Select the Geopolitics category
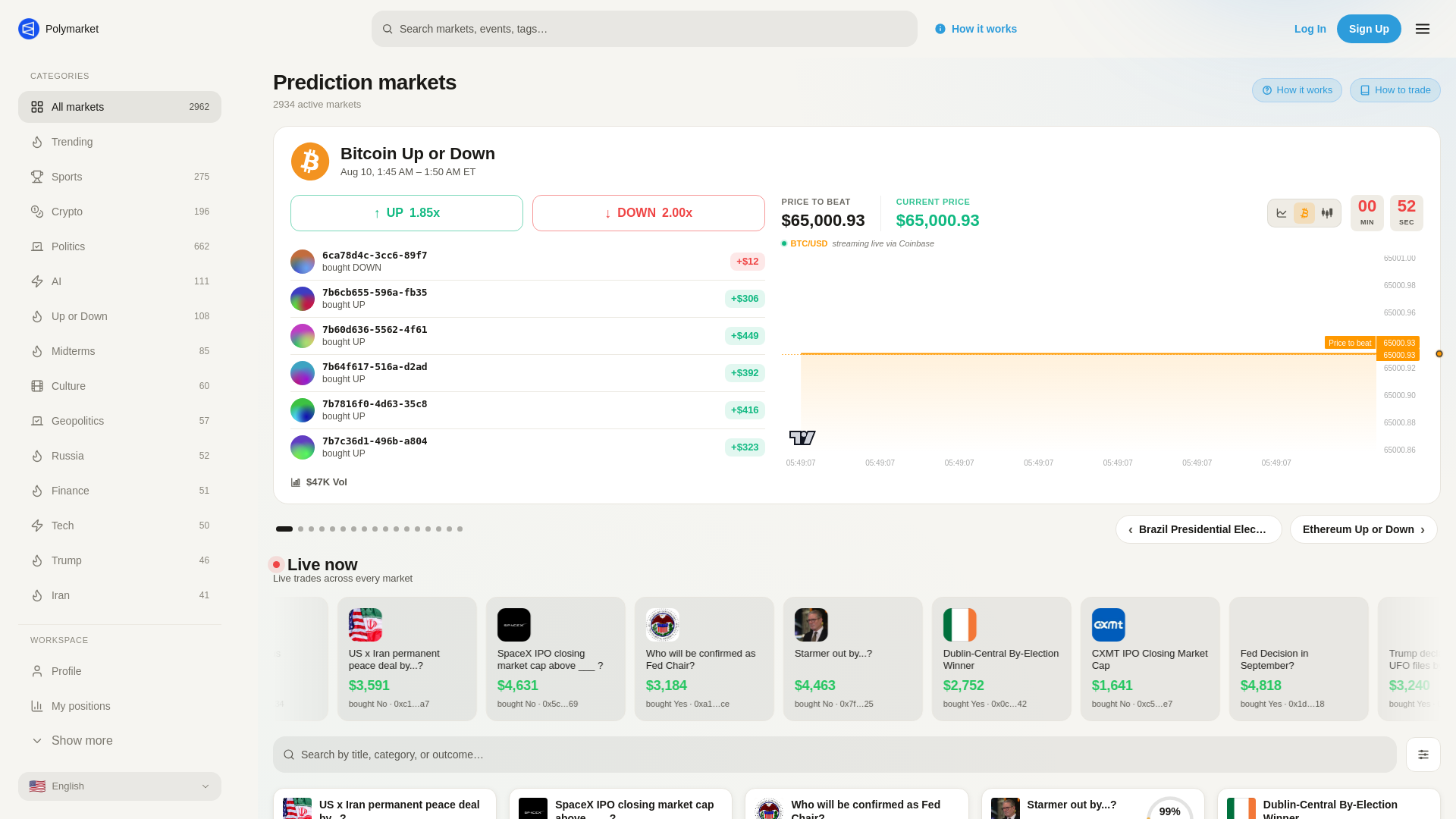The width and height of the screenshot is (1456, 819). [x=120, y=421]
